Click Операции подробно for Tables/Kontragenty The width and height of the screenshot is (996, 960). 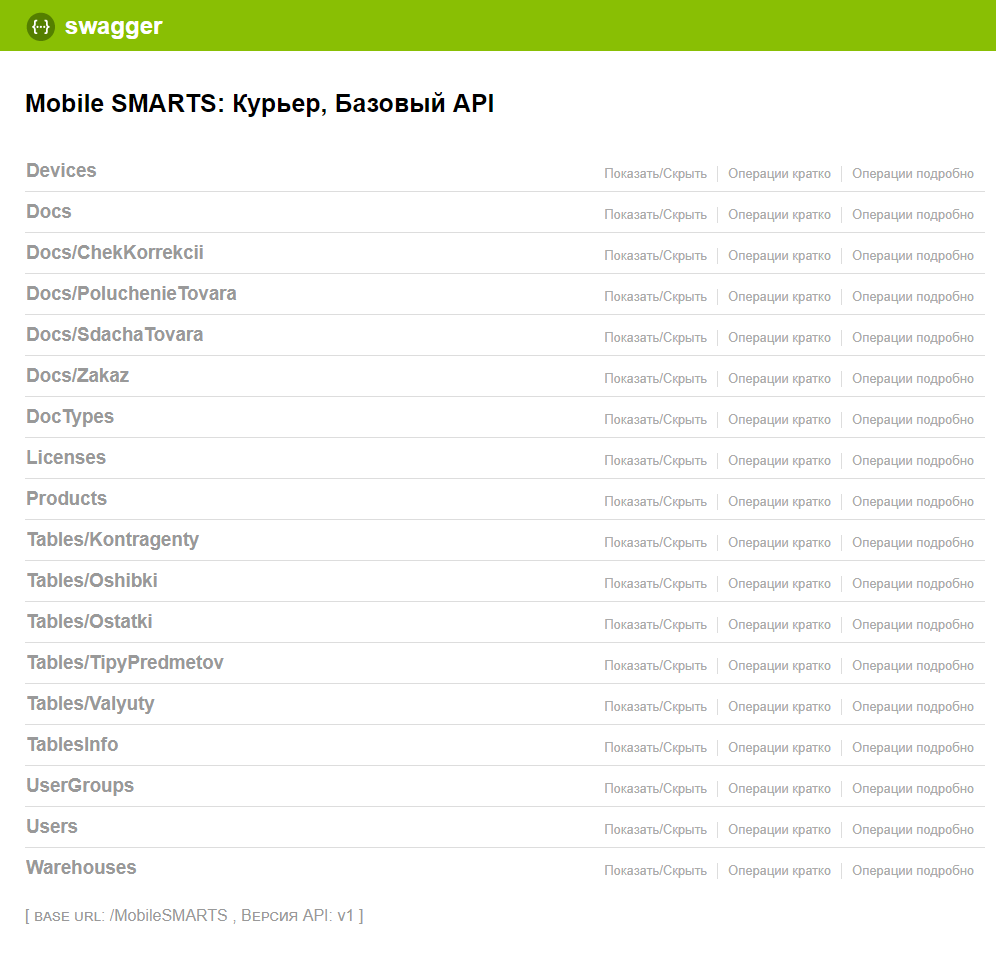913,543
